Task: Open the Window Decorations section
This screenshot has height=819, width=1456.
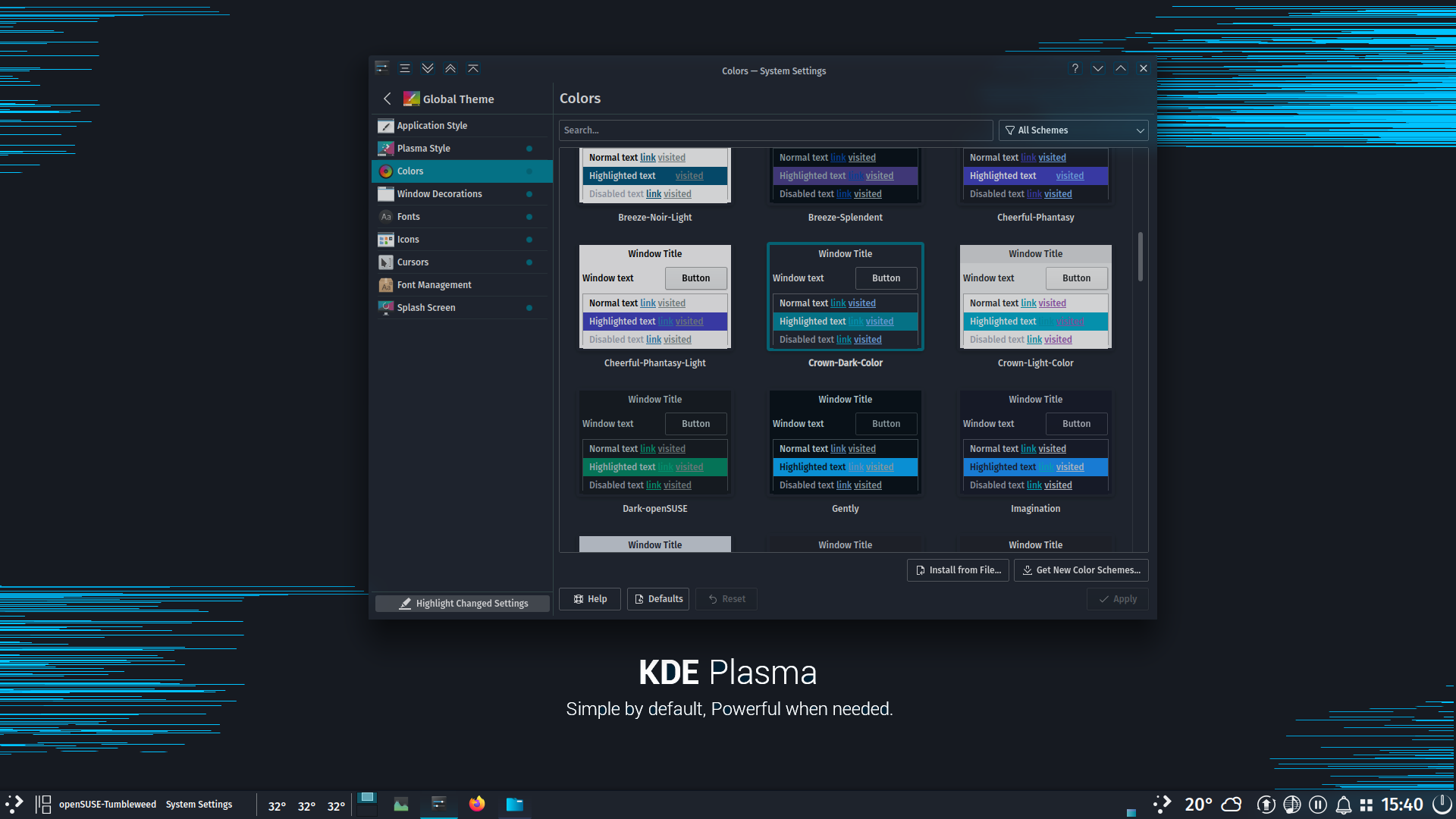Action: (461, 194)
